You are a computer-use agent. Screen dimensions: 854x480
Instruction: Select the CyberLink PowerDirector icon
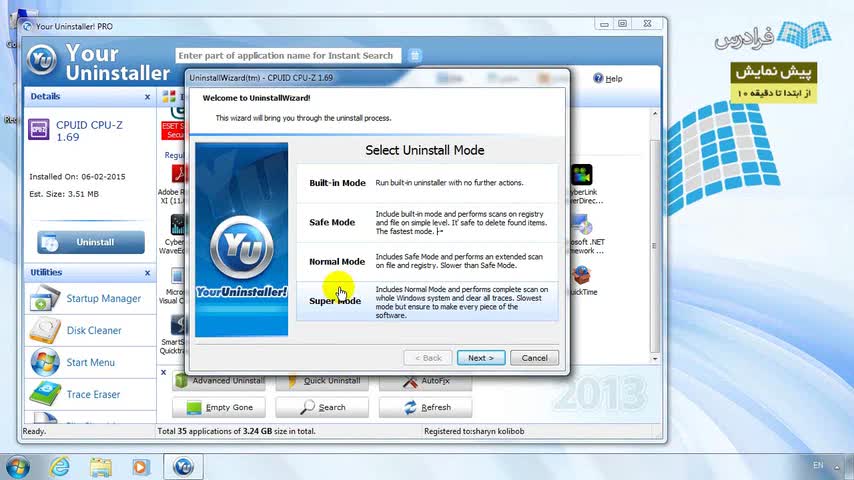[x=582, y=175]
